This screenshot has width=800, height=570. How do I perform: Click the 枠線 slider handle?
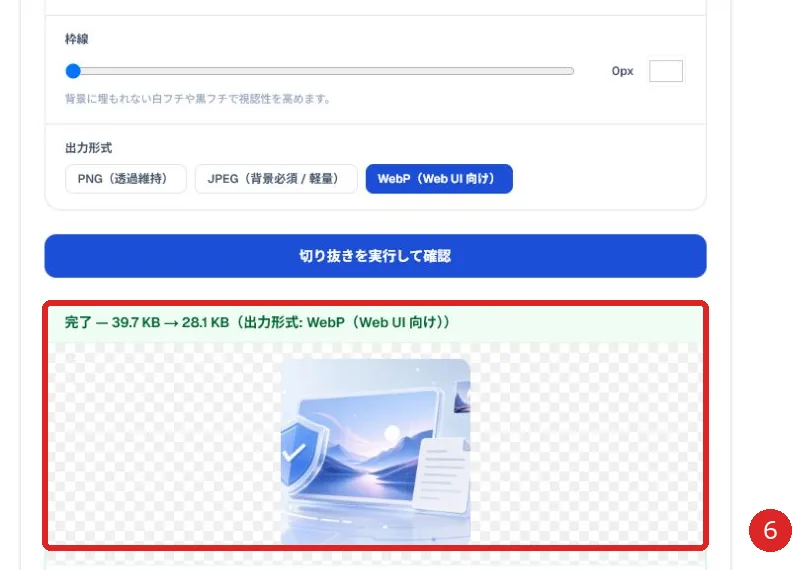pyautogui.click(x=73, y=71)
